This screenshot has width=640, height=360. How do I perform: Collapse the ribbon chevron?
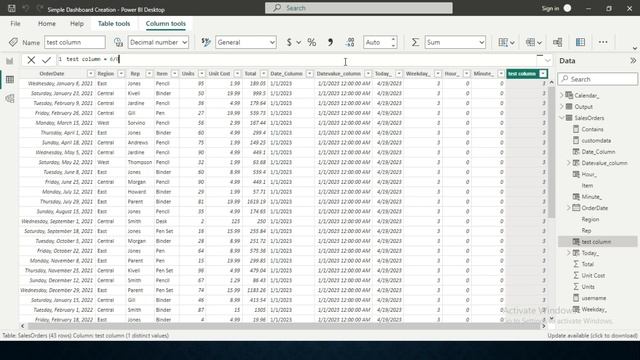635,48
